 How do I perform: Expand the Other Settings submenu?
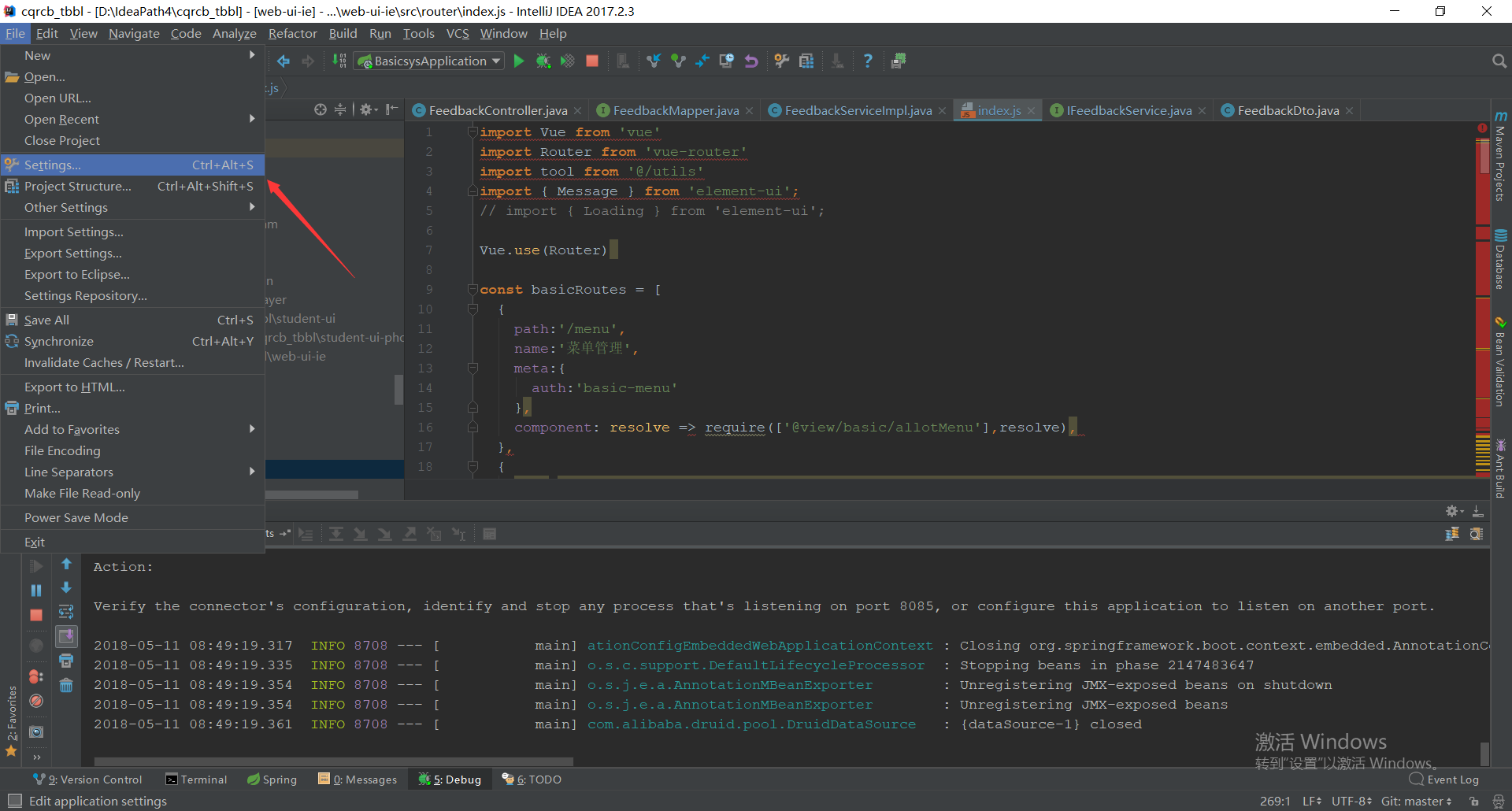[x=66, y=207]
